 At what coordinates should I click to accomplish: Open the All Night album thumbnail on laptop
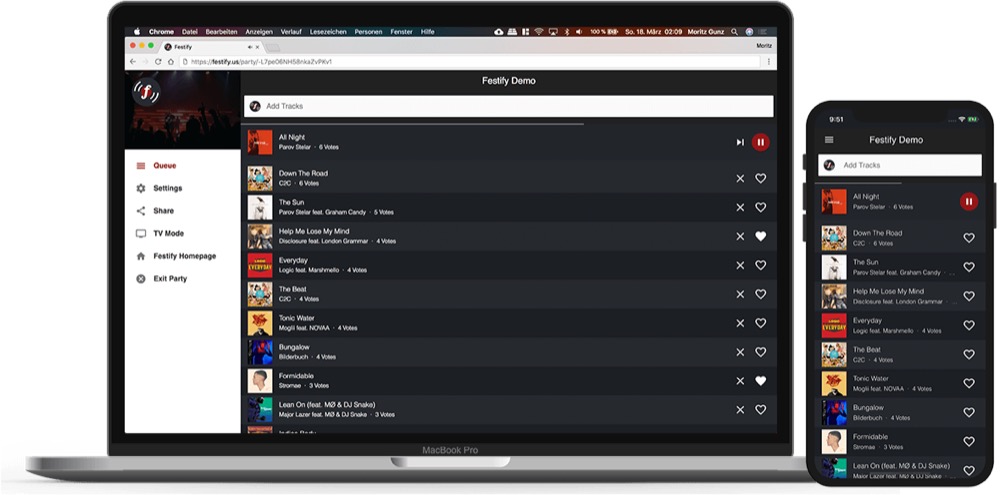(260, 142)
